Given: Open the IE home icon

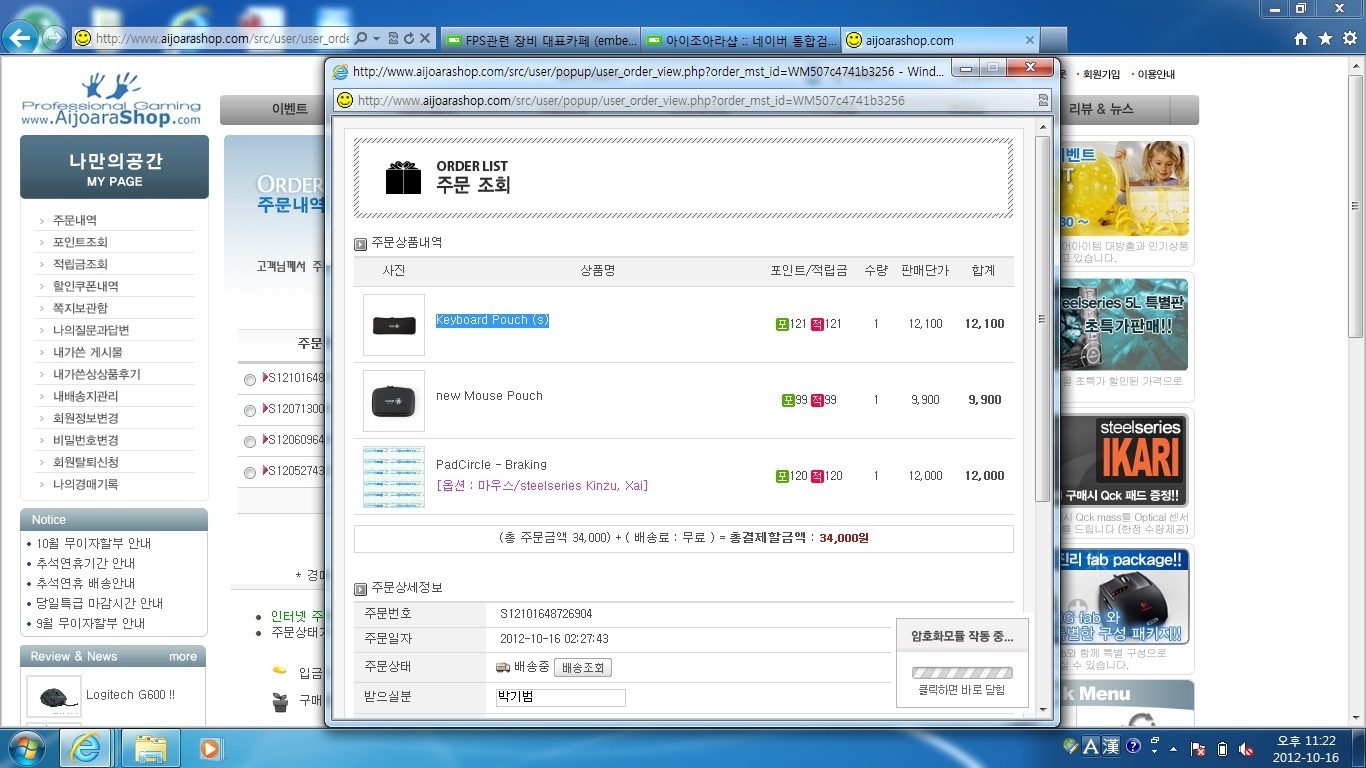Looking at the screenshot, I should [1301, 38].
